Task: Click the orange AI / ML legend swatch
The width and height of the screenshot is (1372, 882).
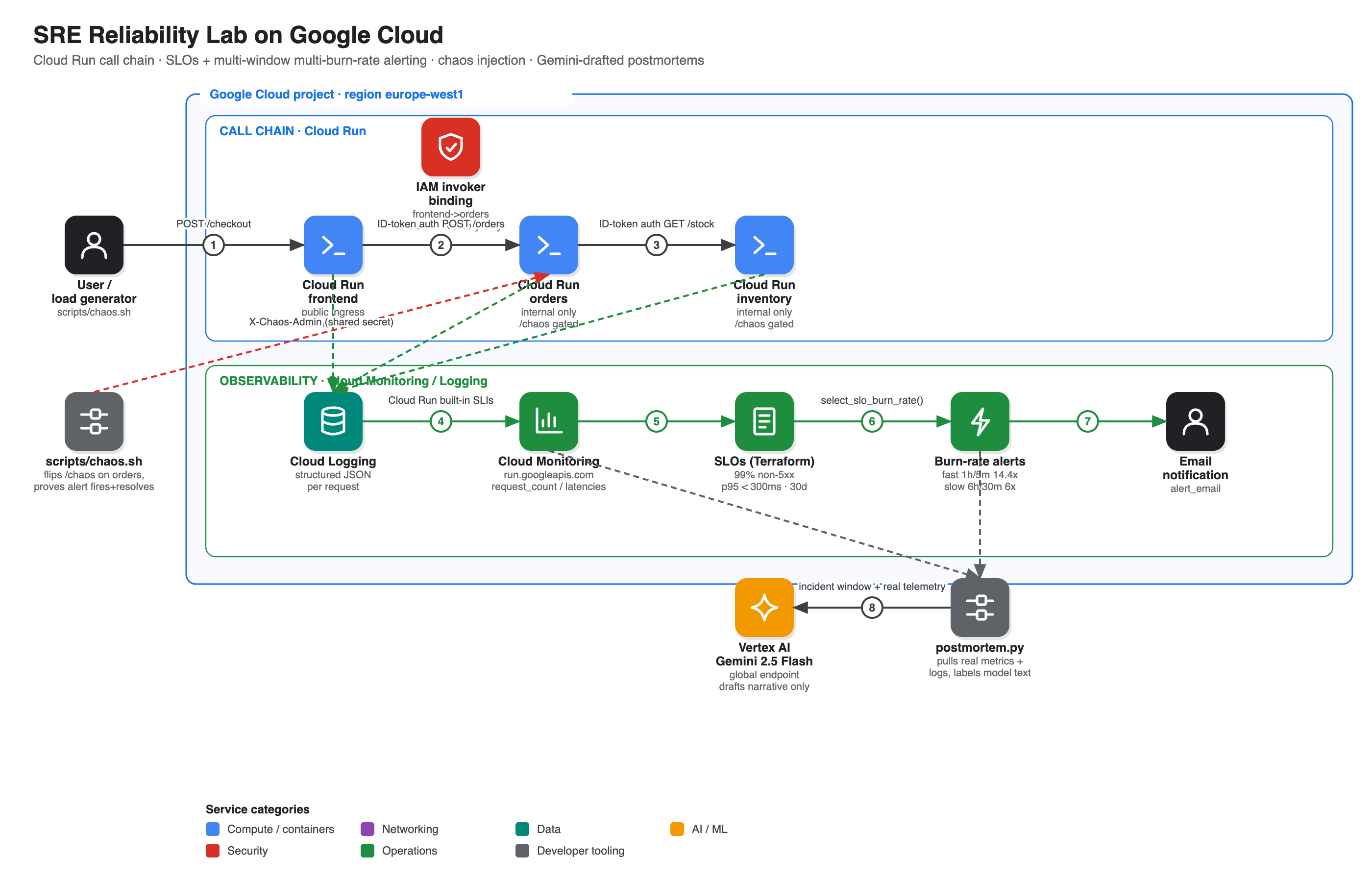Action: click(x=677, y=829)
